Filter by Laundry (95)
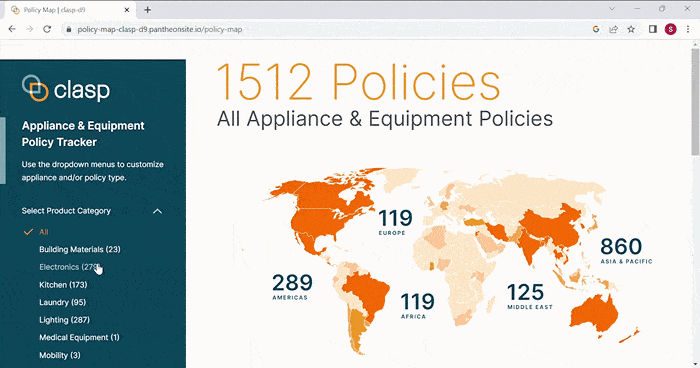 [62, 302]
